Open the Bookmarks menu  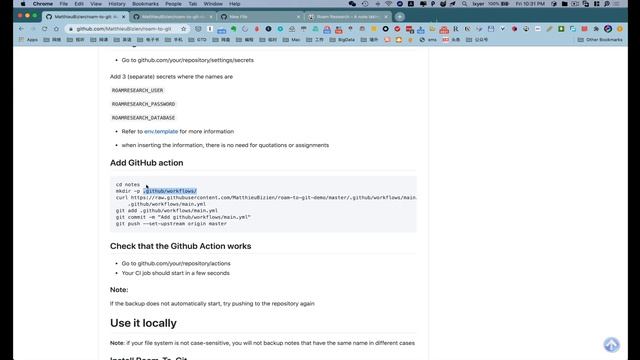[x=145, y=4]
